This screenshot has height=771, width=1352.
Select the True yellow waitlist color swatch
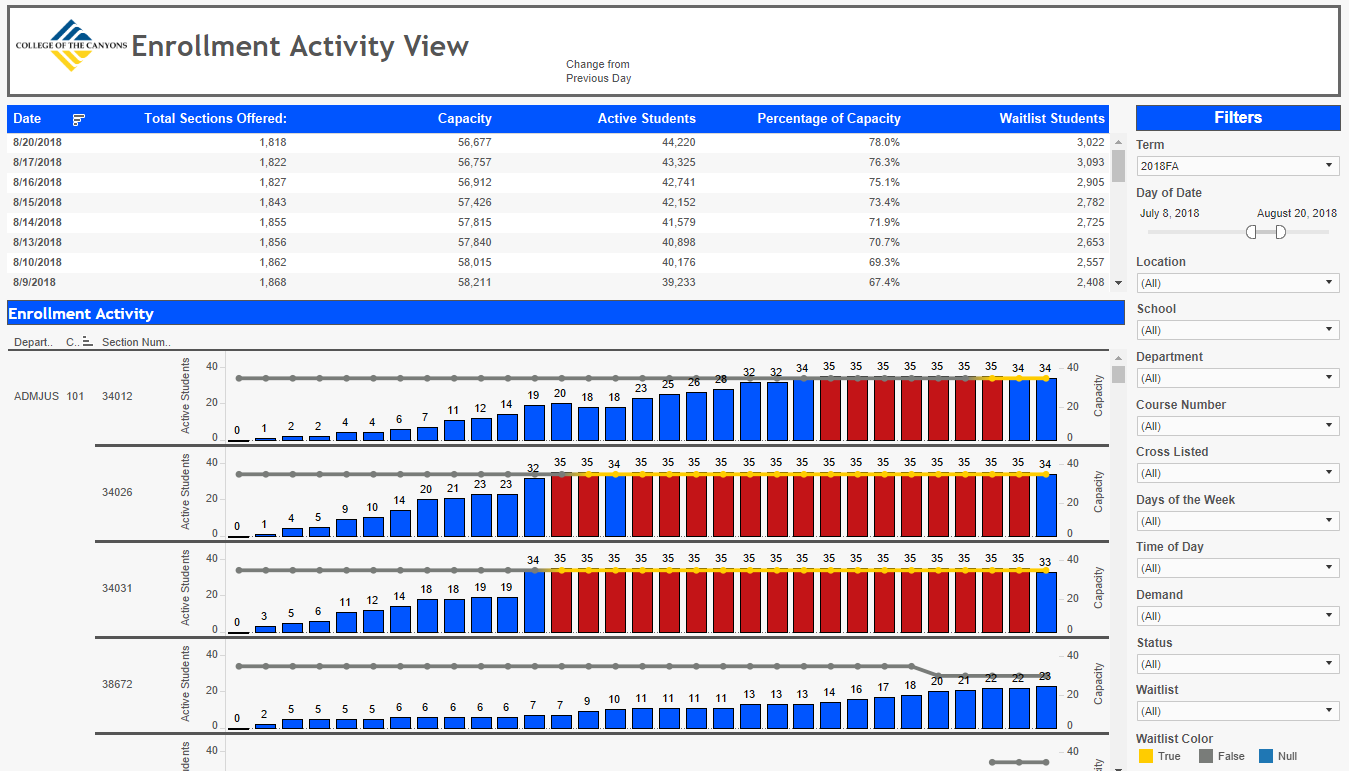[1146, 756]
